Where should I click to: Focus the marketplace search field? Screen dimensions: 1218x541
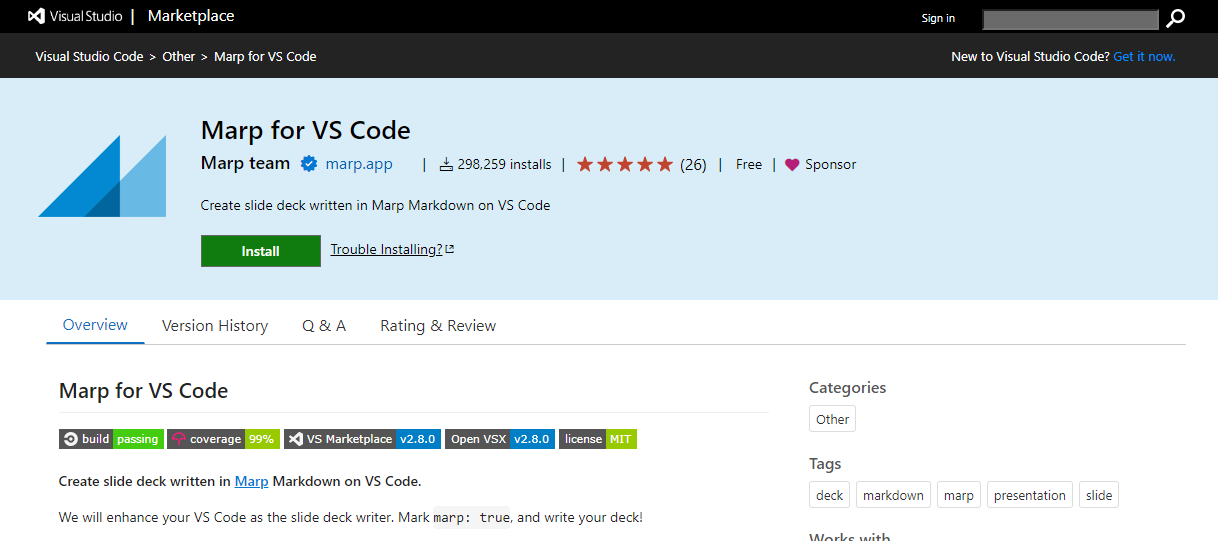tap(1070, 19)
